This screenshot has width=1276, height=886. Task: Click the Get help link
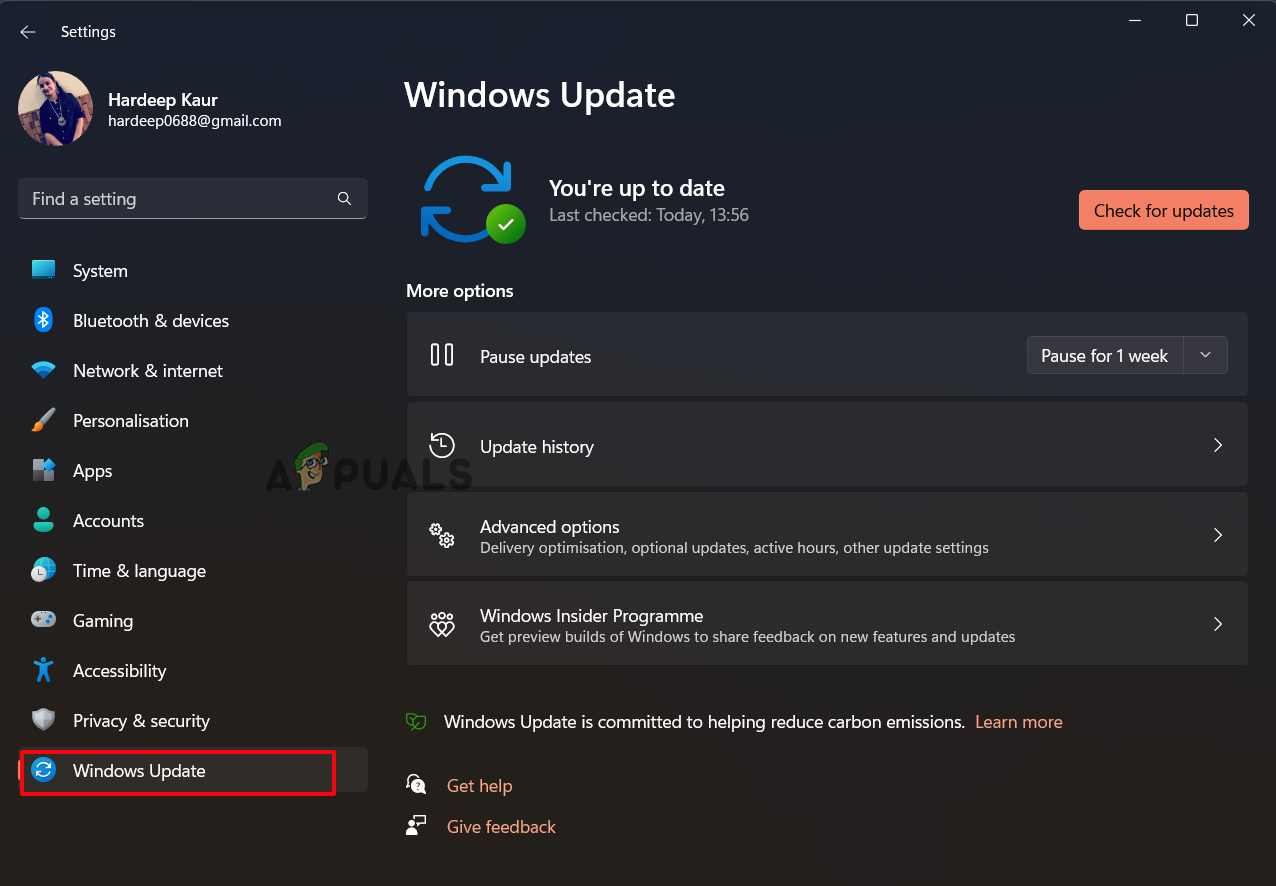coord(479,785)
